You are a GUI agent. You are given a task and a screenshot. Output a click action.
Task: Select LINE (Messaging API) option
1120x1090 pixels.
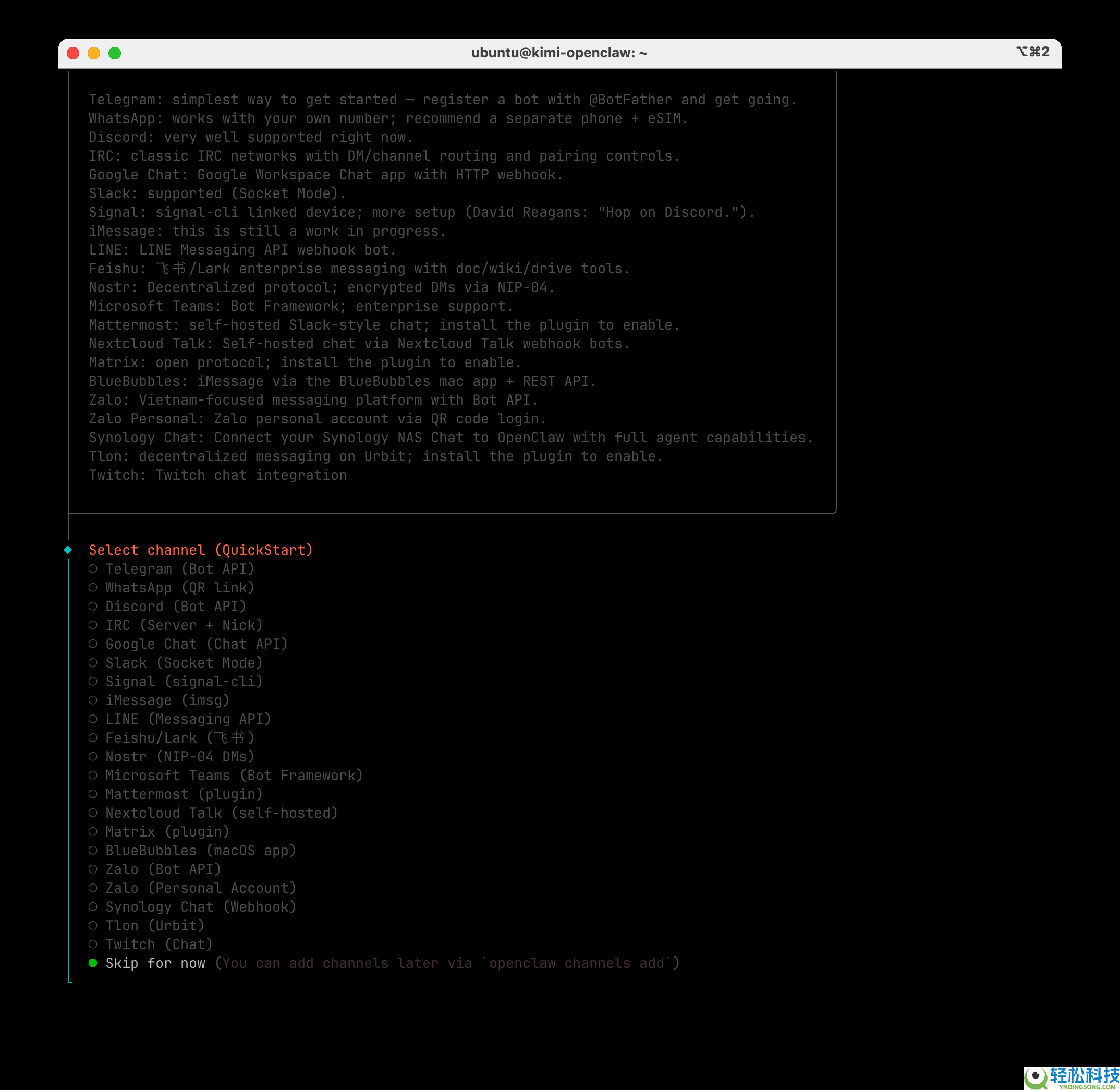click(180, 719)
